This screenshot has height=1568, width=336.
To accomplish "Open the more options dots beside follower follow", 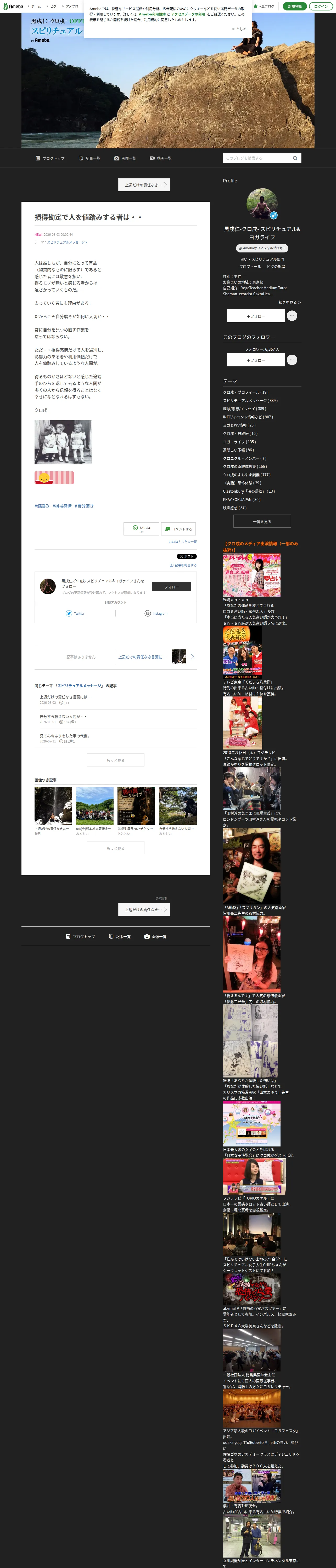I will 292,360.
